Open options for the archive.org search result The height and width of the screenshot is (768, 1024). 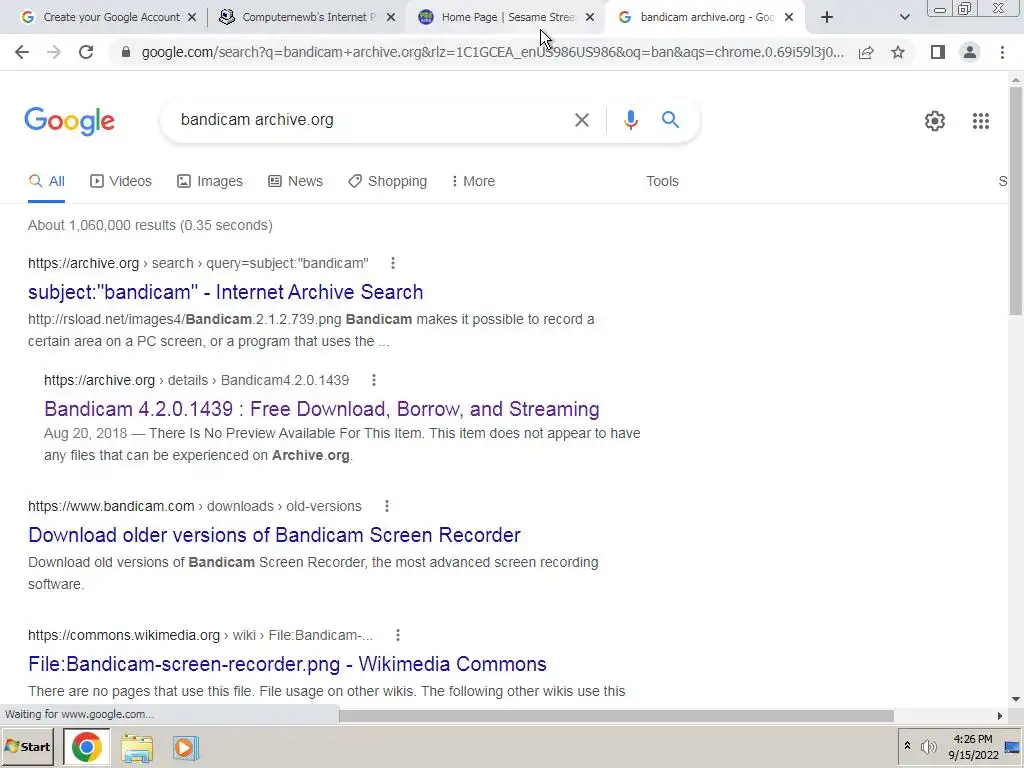(x=392, y=263)
